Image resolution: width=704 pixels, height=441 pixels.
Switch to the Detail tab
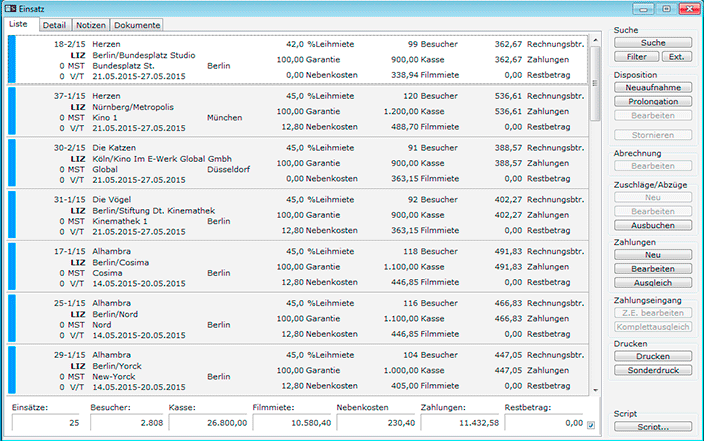55,24
